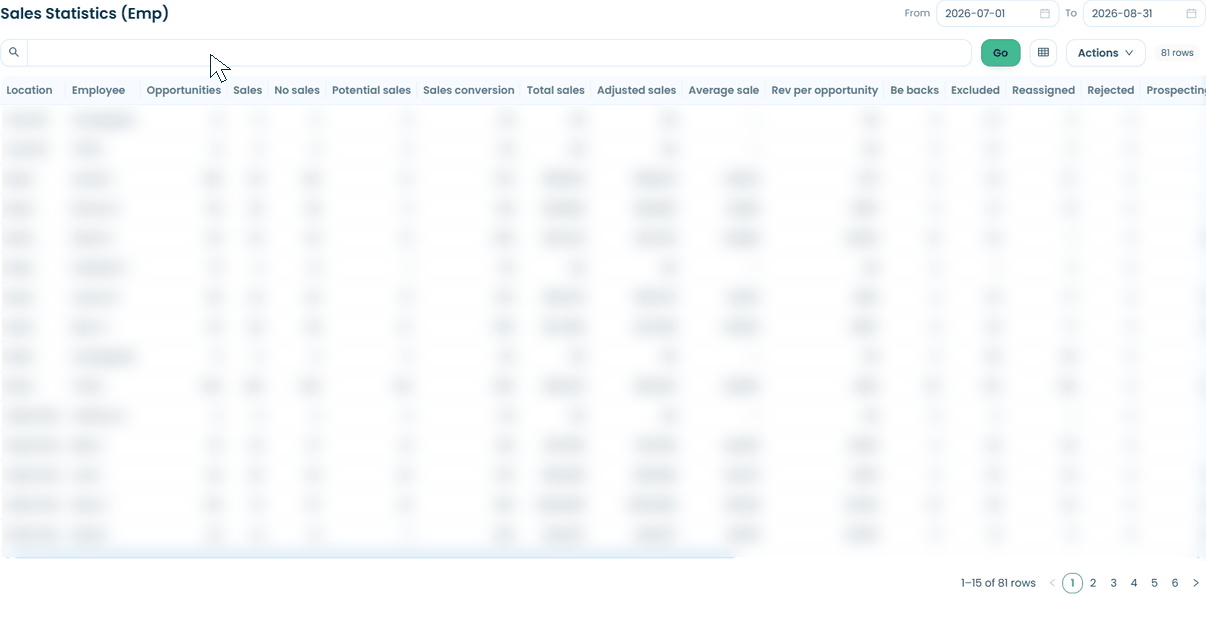
Task: Jump to page 2
Action: coord(1093,583)
